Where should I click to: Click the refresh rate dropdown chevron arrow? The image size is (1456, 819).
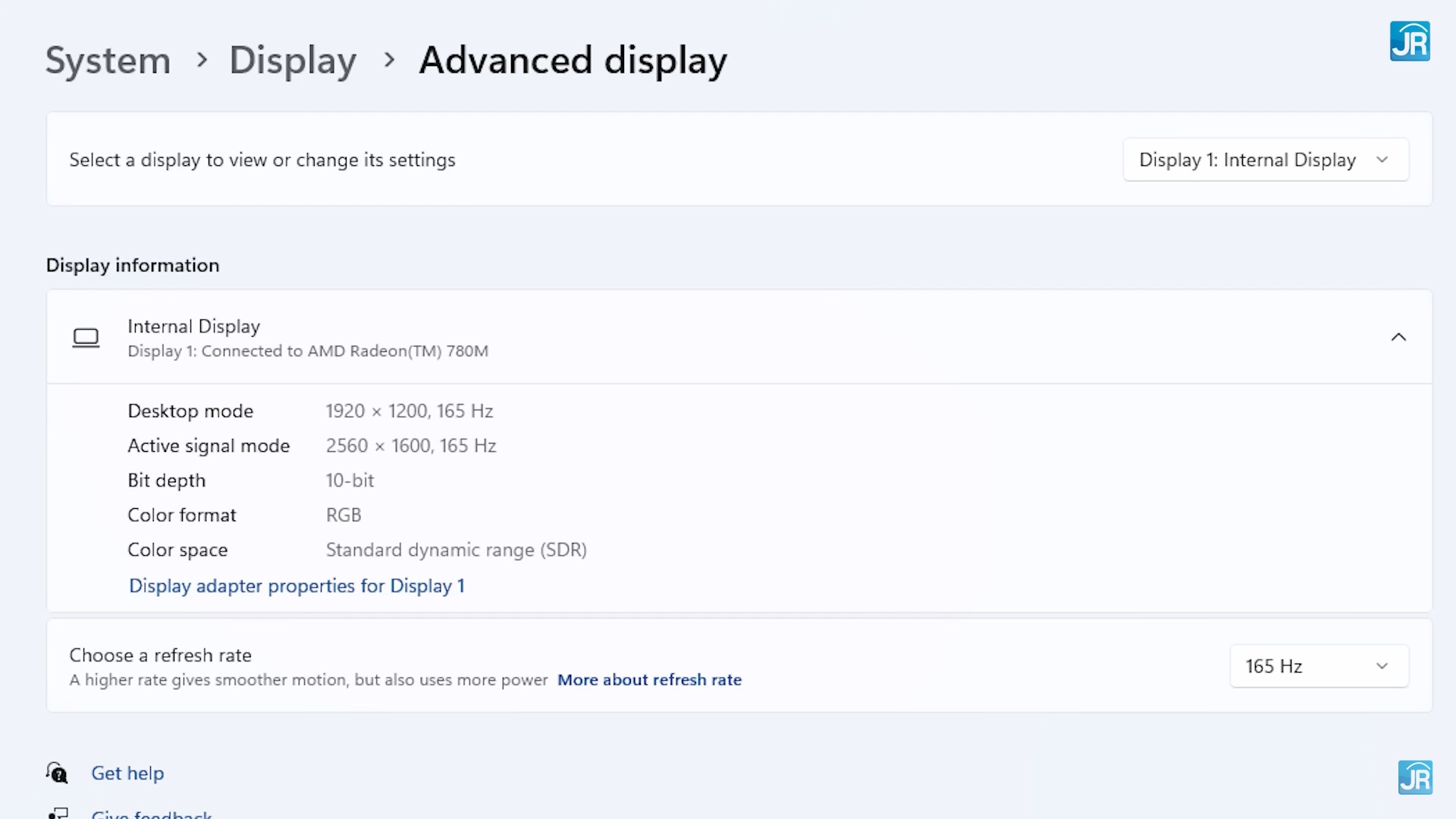click(1381, 666)
